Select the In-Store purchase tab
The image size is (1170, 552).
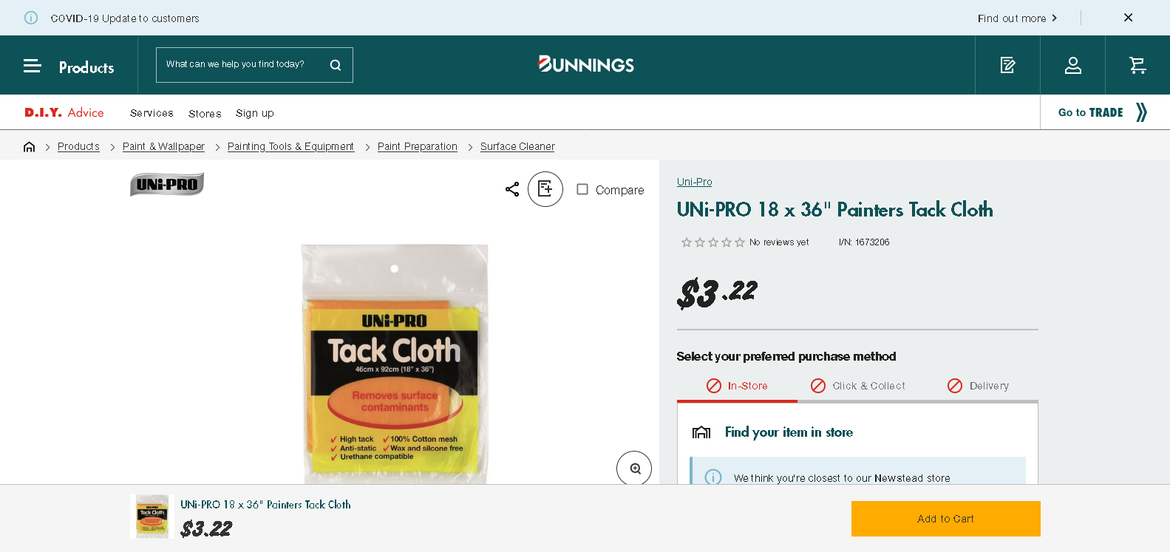(x=737, y=386)
